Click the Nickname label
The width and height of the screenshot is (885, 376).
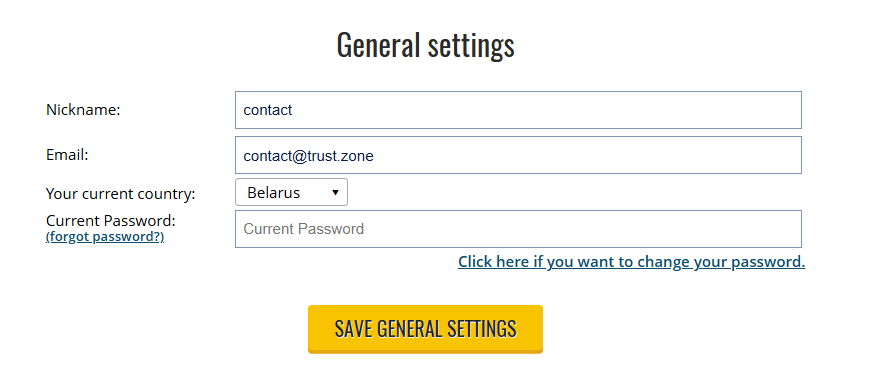(84, 110)
